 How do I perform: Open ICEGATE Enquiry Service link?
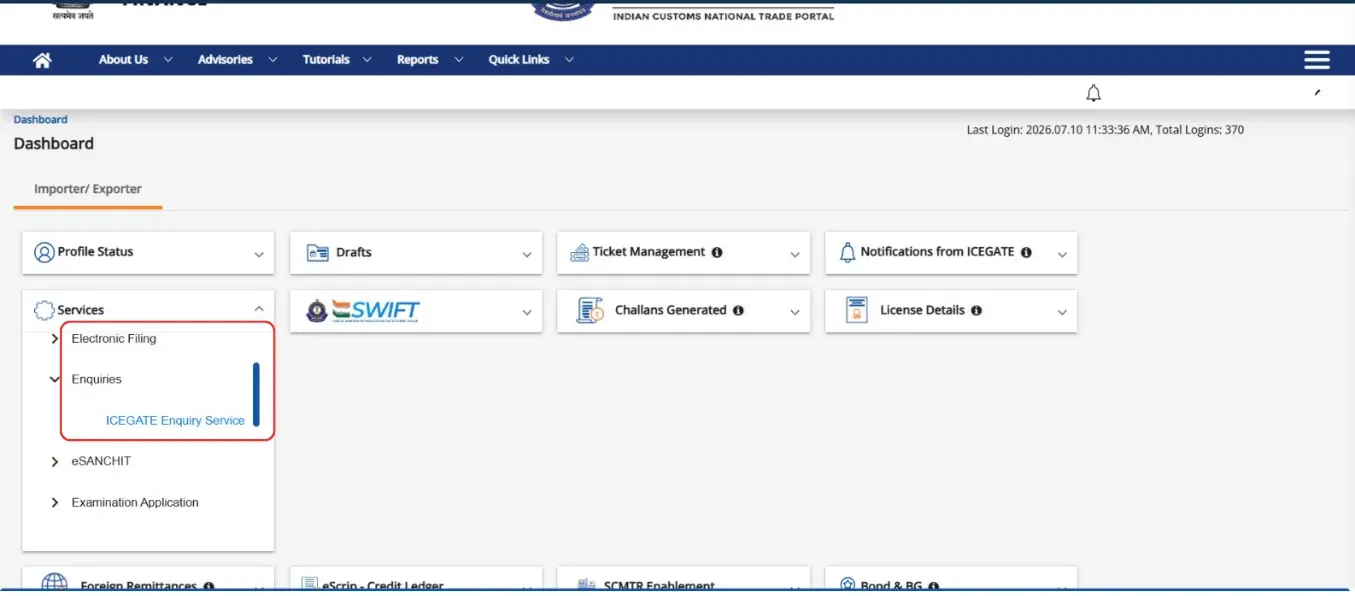coord(175,421)
